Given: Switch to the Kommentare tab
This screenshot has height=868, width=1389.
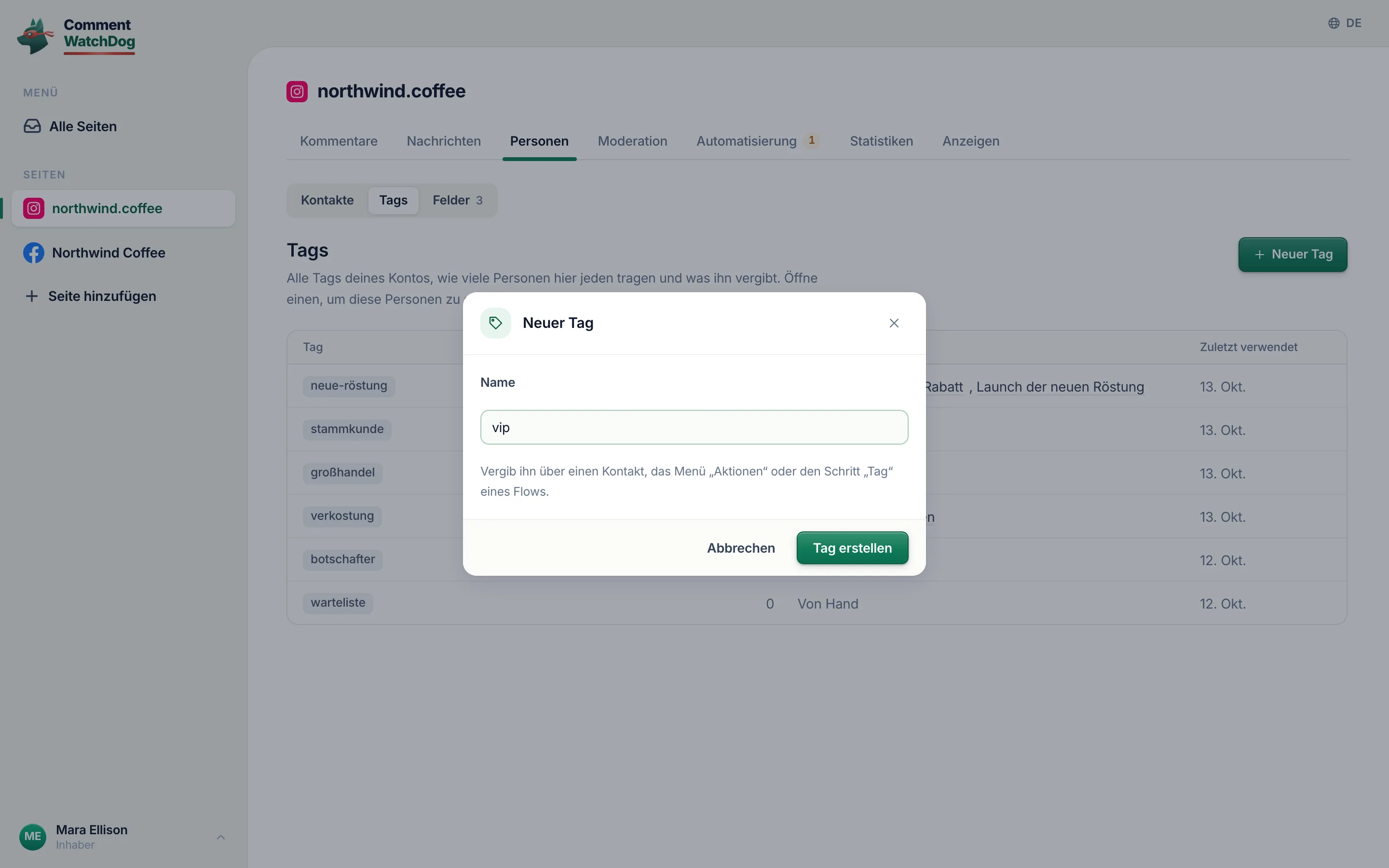Looking at the screenshot, I should pos(339,141).
